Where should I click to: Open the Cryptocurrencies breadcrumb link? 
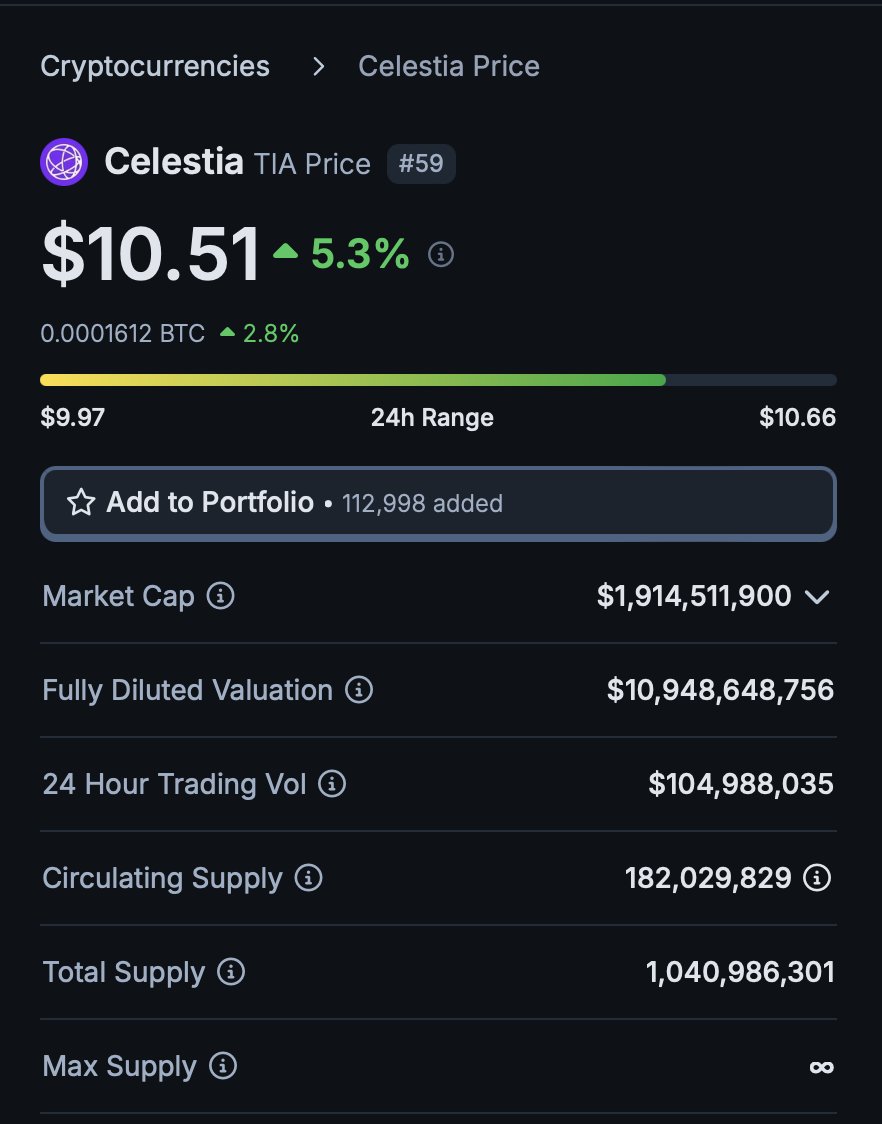point(155,66)
